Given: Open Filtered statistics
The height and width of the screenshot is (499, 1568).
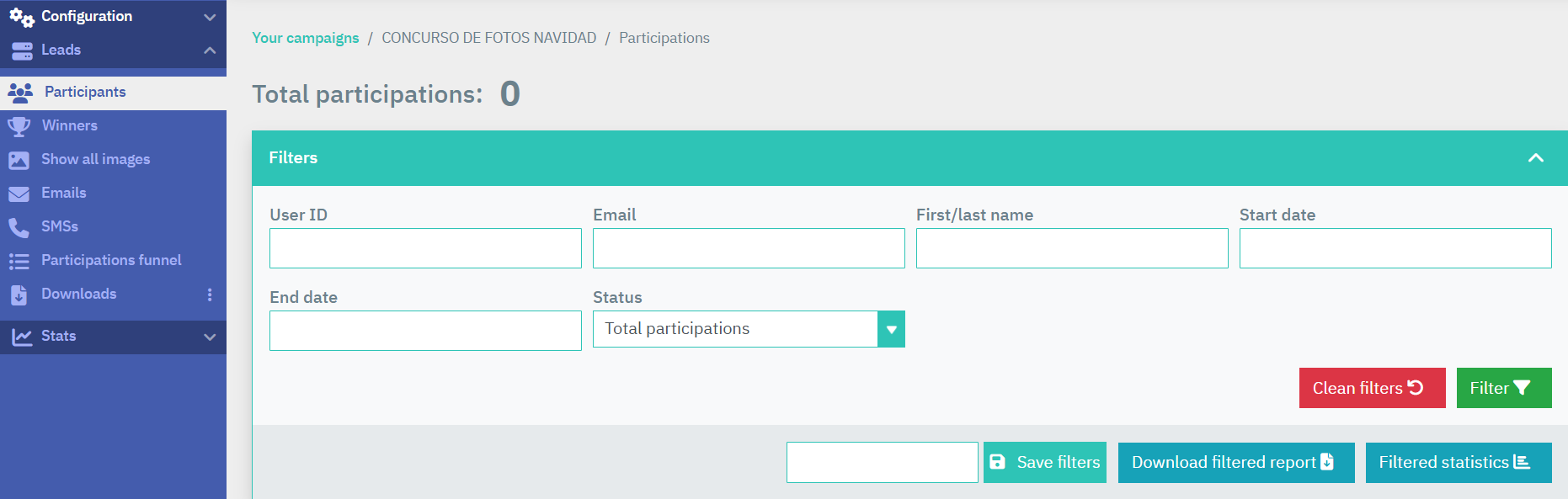Looking at the screenshot, I should [1458, 462].
